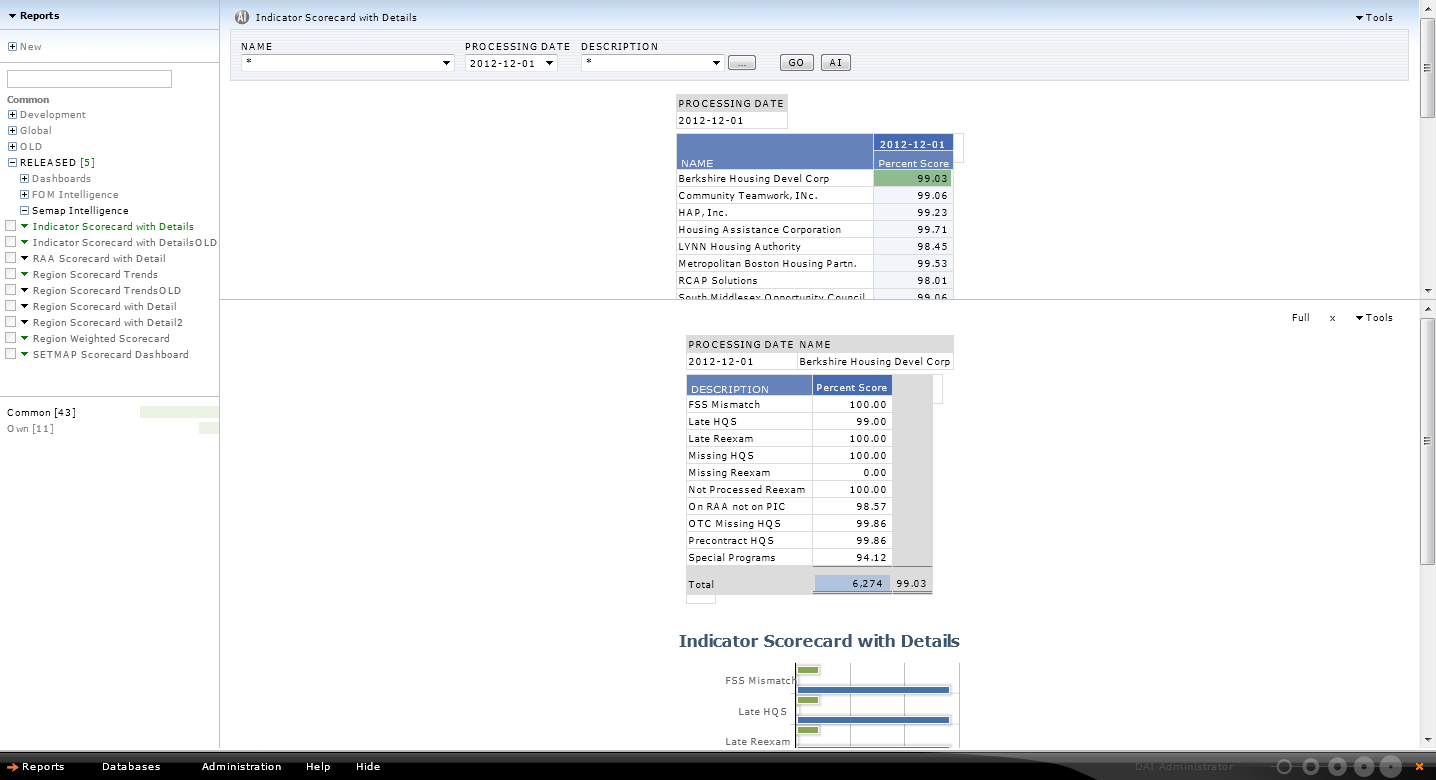Click the green arrow next to Indicator Scorecard with DetailsOLD
Viewport: 1436px width, 780px height.
[25, 243]
